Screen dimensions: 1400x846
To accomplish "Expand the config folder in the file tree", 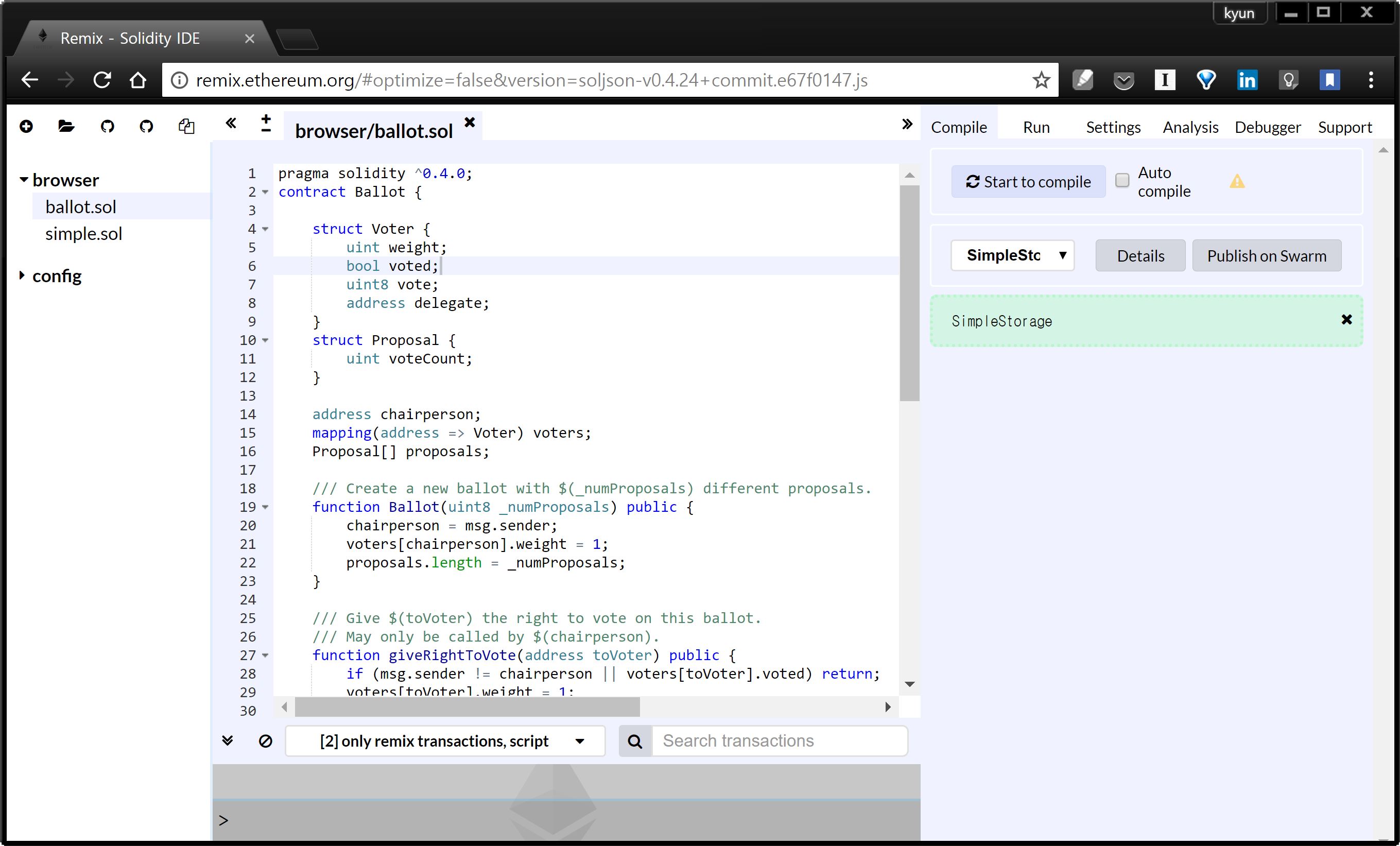I will 22,275.
